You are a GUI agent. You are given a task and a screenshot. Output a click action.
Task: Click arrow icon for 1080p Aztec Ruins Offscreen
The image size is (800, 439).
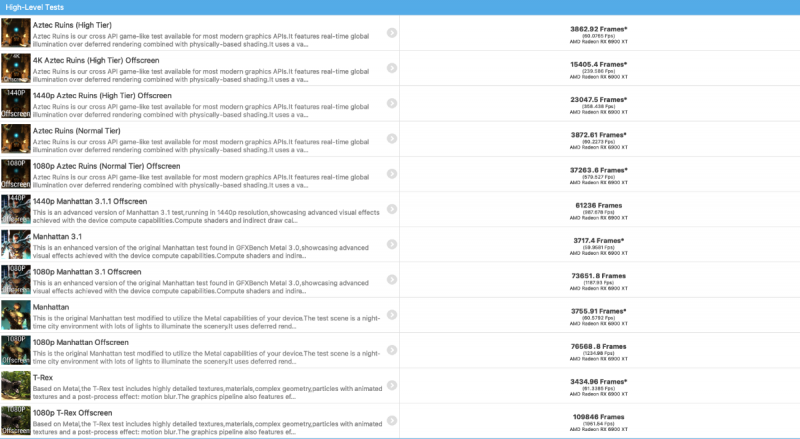pyautogui.click(x=392, y=174)
